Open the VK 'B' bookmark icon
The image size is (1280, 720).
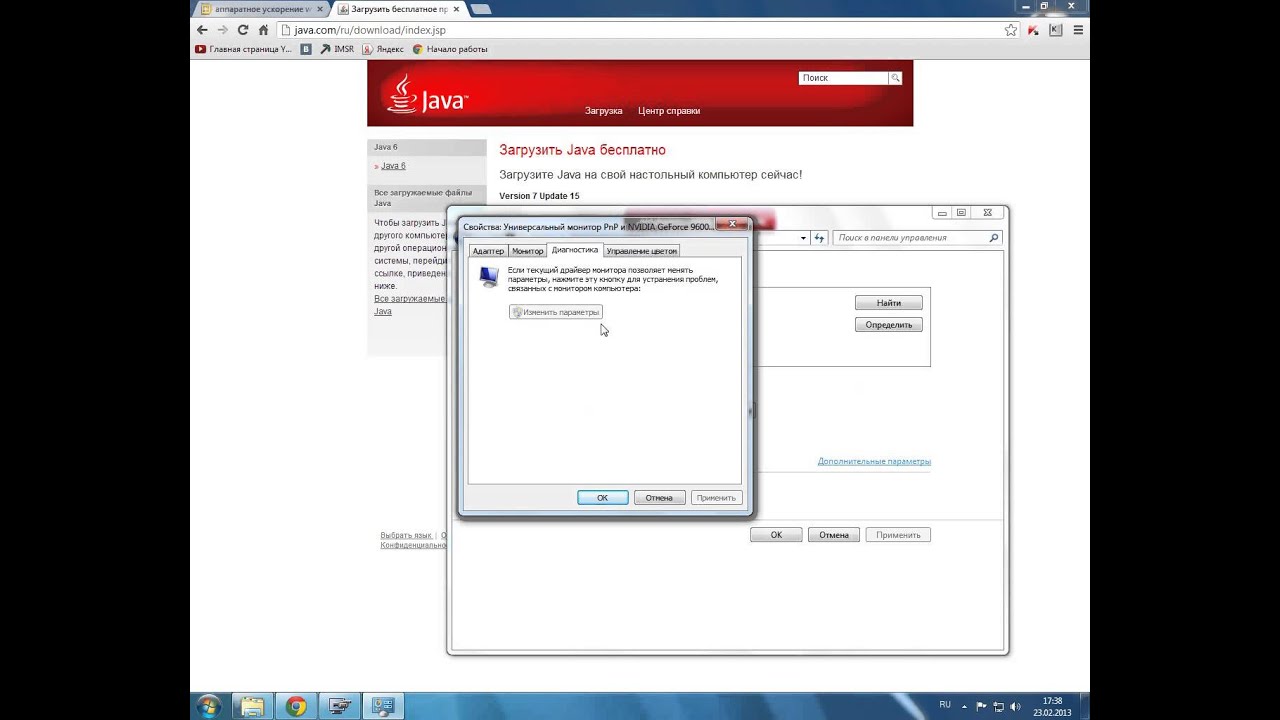coord(306,49)
